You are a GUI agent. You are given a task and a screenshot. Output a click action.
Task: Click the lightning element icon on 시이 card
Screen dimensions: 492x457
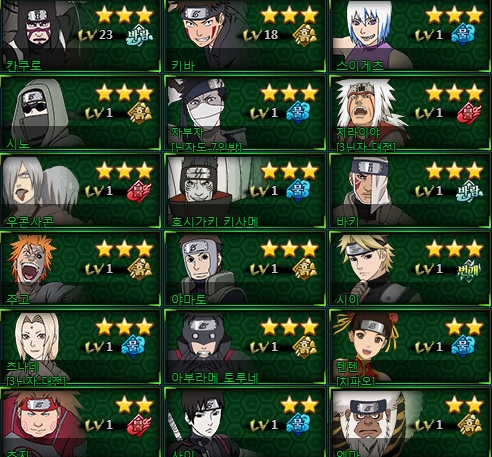point(469,269)
